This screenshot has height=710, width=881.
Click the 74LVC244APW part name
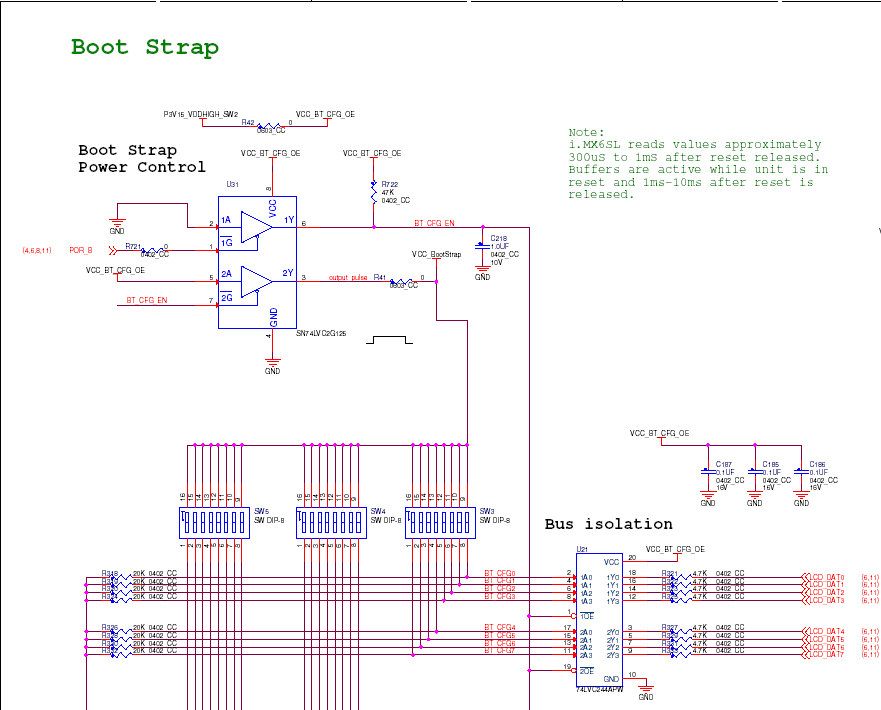(600, 690)
